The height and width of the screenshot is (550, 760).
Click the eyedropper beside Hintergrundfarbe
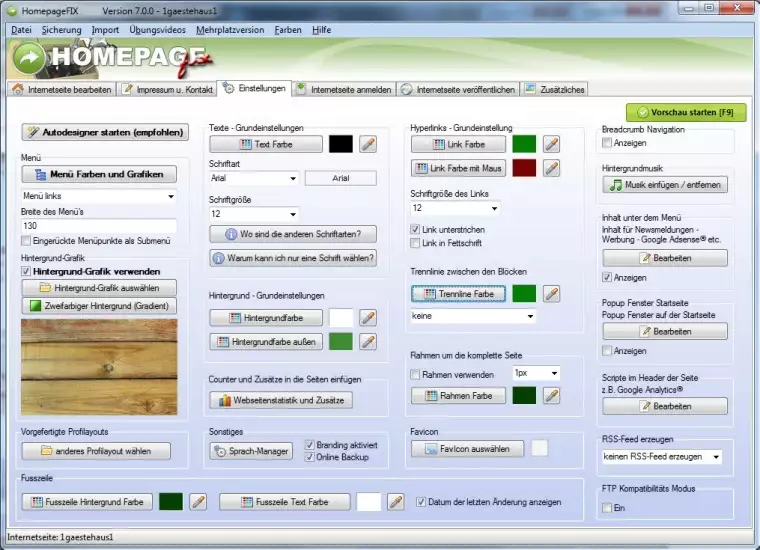coord(368,318)
